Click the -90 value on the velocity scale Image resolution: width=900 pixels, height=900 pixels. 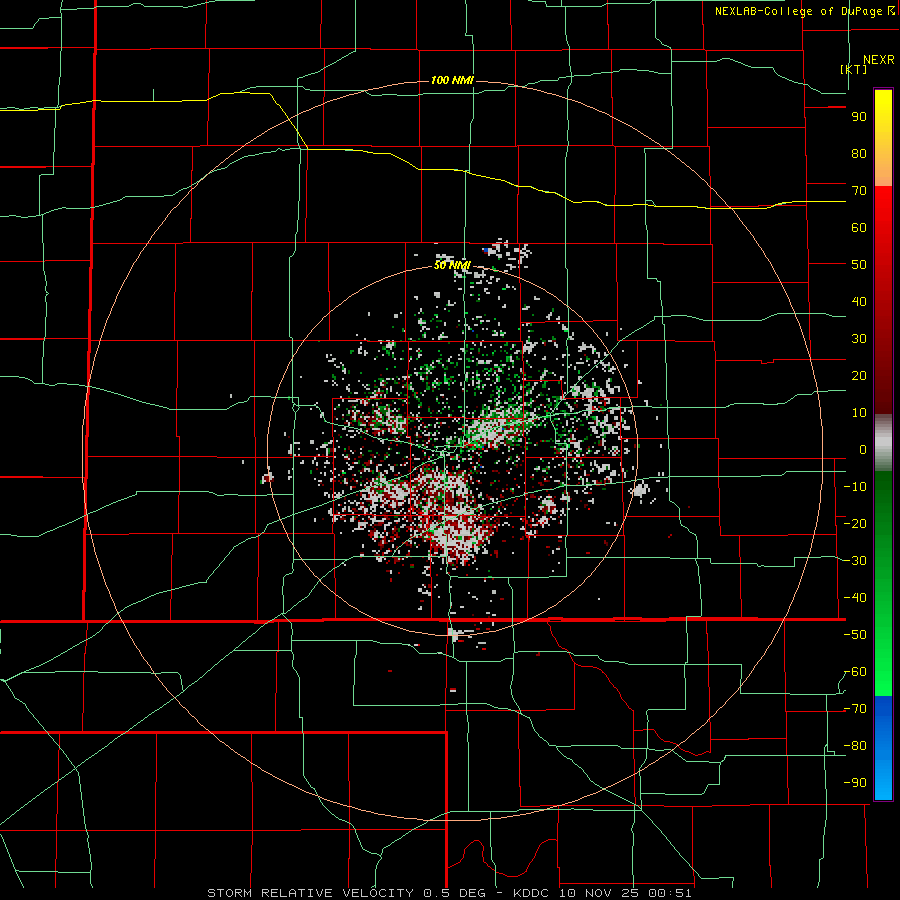point(855,783)
